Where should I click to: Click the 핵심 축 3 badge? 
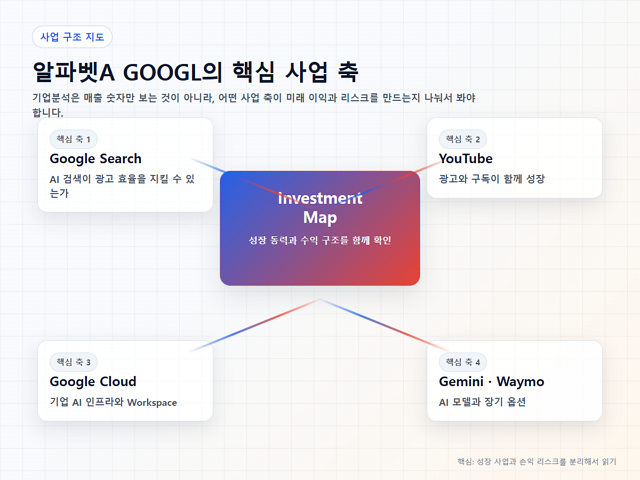coord(73,362)
